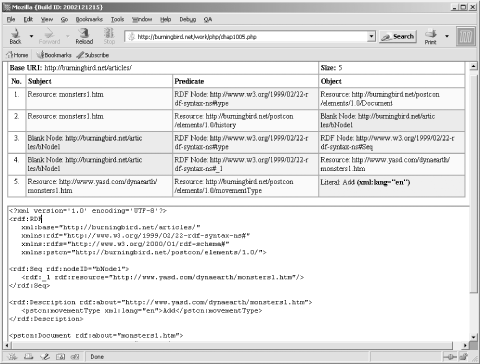The height and width of the screenshot is (364, 481).
Task: Open the Go menu
Action: click(64, 19)
